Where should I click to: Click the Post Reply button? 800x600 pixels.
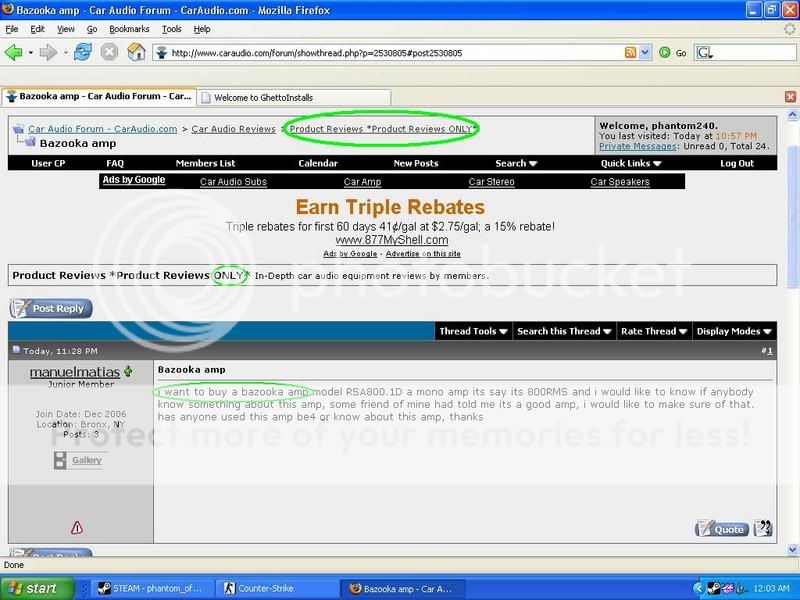coord(51,308)
